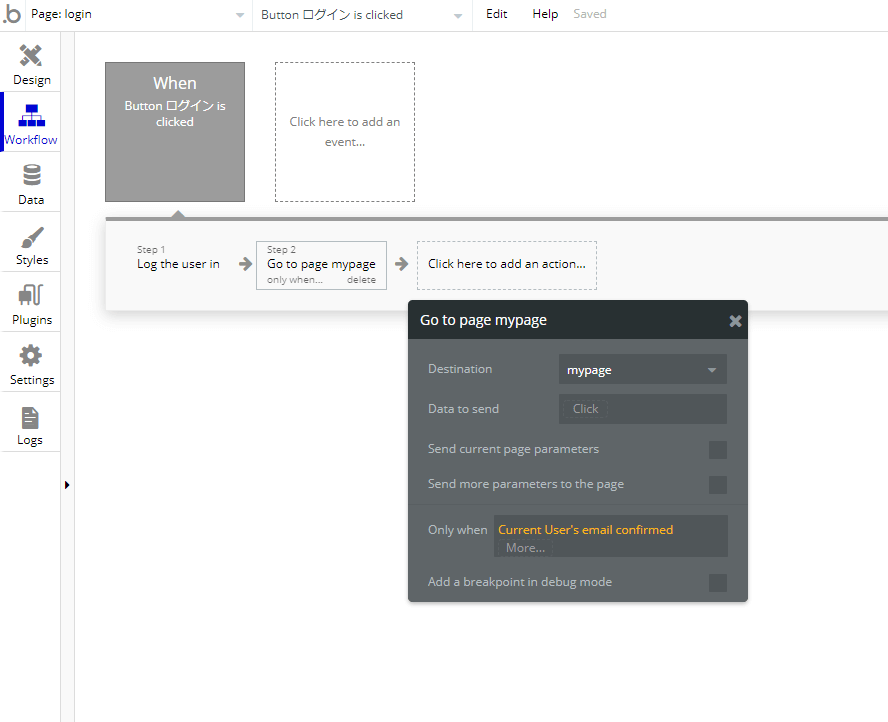Click here to add an action box

[507, 265]
